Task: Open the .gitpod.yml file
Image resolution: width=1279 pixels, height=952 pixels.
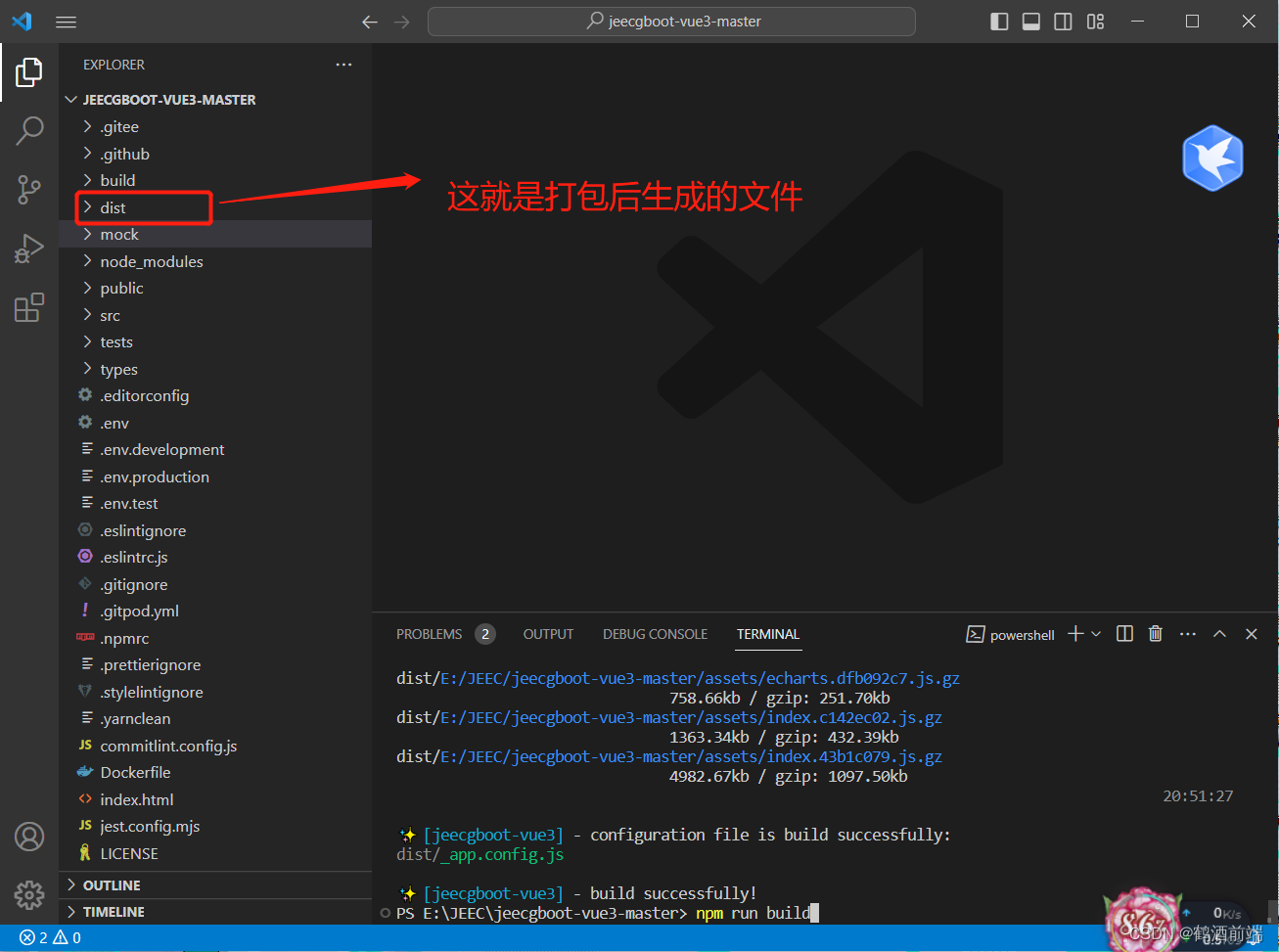Action: click(x=215, y=611)
